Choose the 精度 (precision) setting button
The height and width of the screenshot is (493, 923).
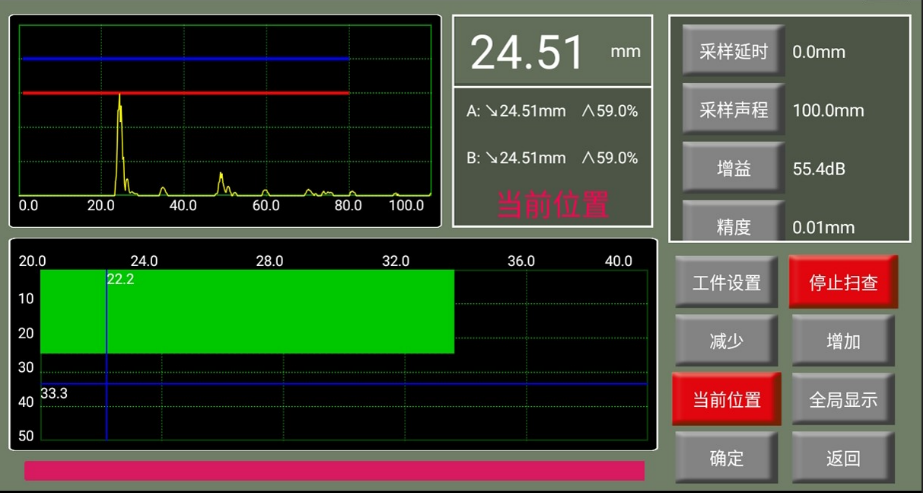(x=733, y=225)
